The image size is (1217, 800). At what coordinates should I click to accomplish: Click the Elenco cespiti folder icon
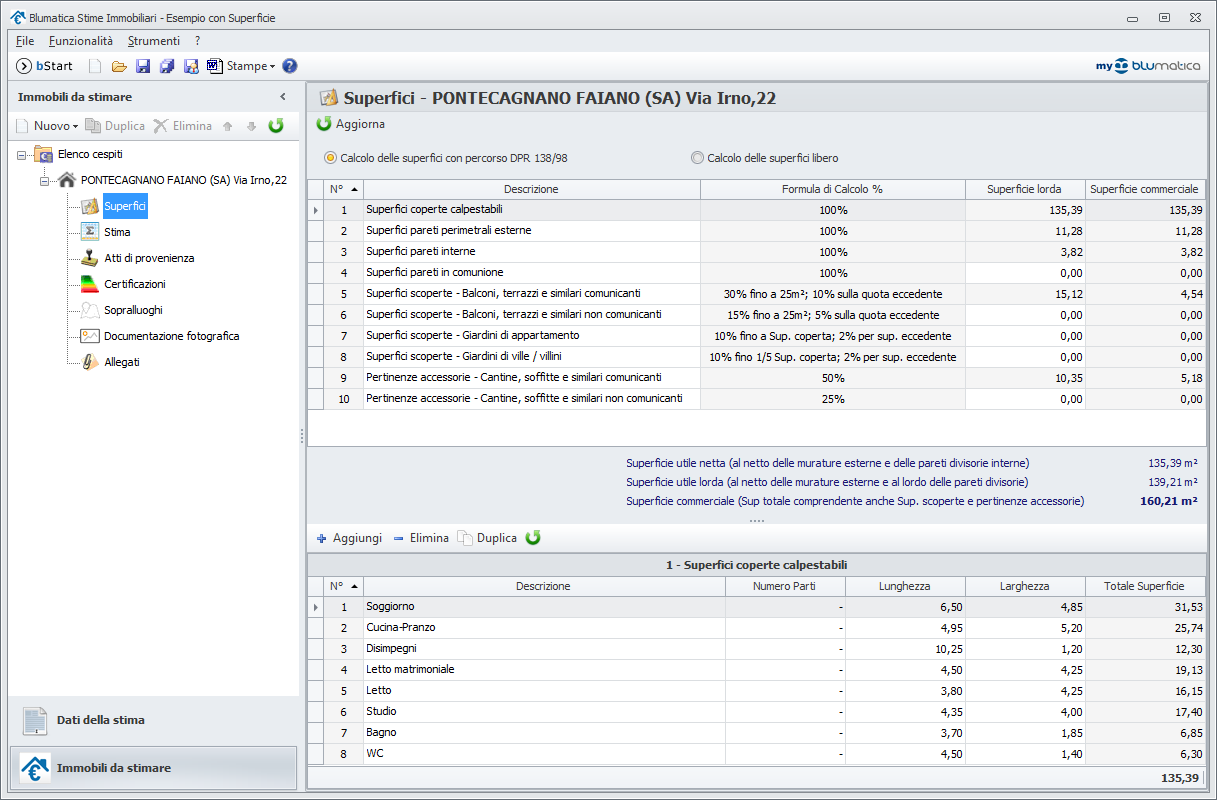point(43,155)
